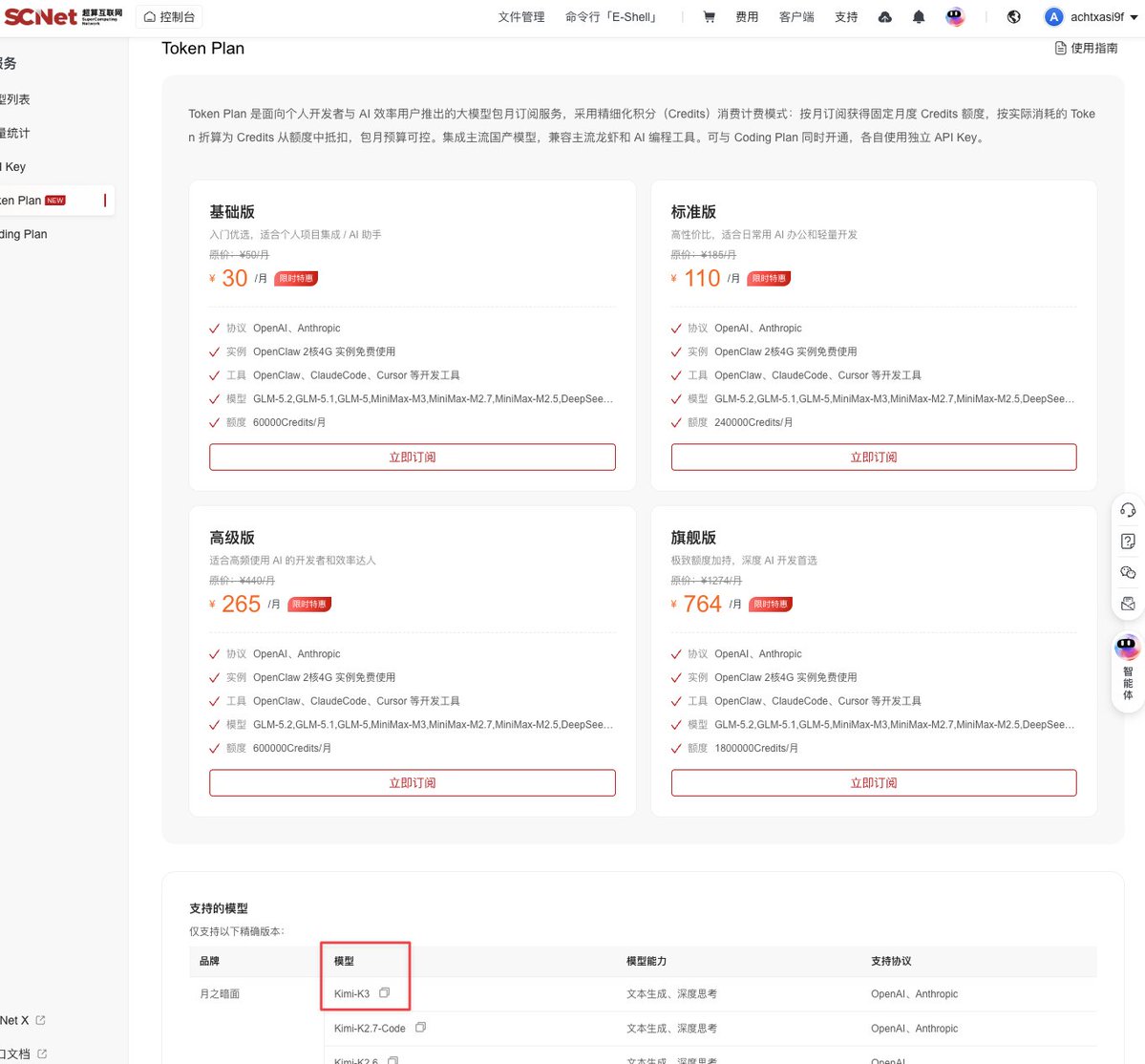Click the 支持的模型 section heading
Image resolution: width=1145 pixels, height=1064 pixels.
click(219, 908)
